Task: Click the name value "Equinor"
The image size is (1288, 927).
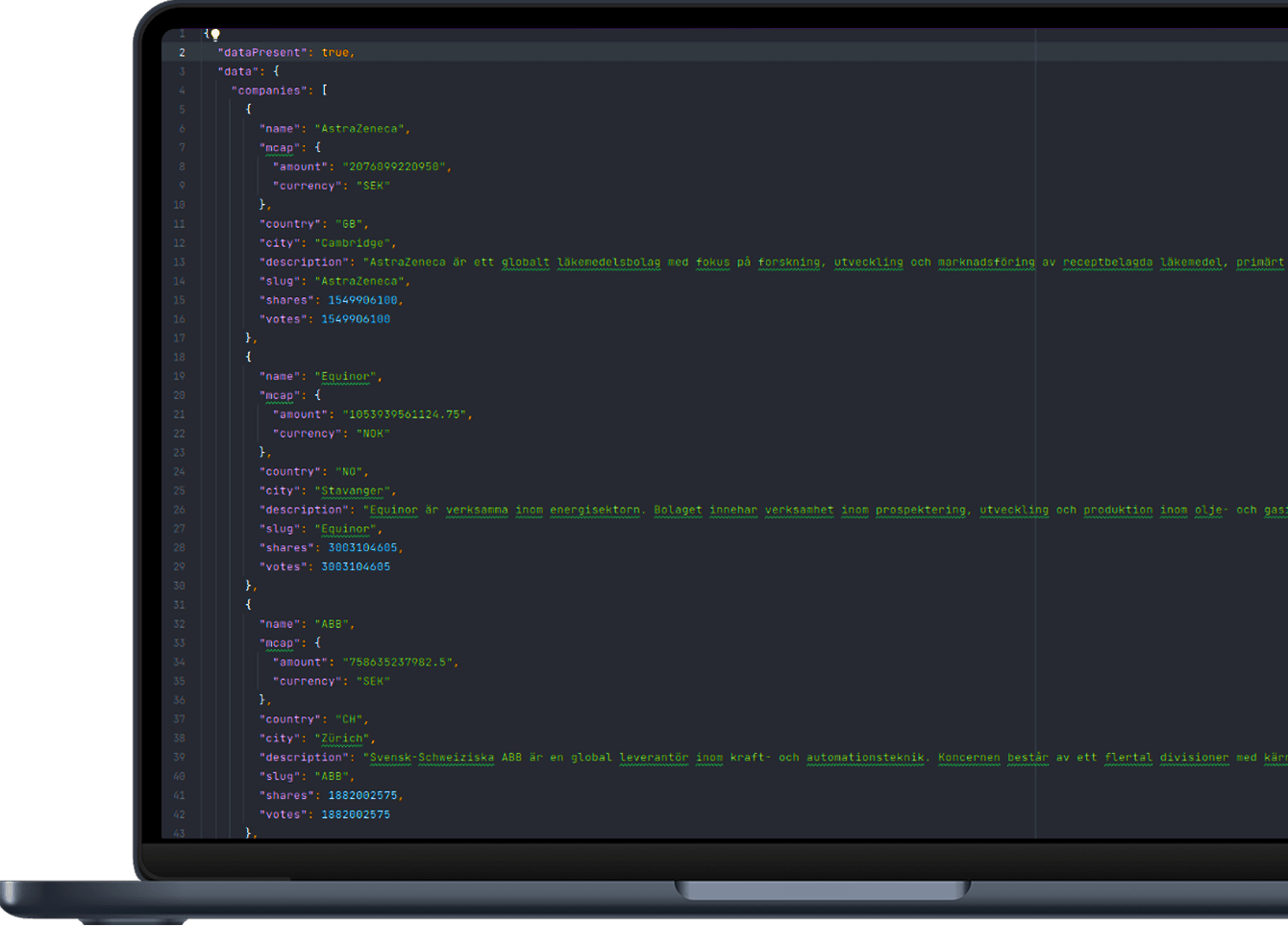Action: (x=346, y=377)
